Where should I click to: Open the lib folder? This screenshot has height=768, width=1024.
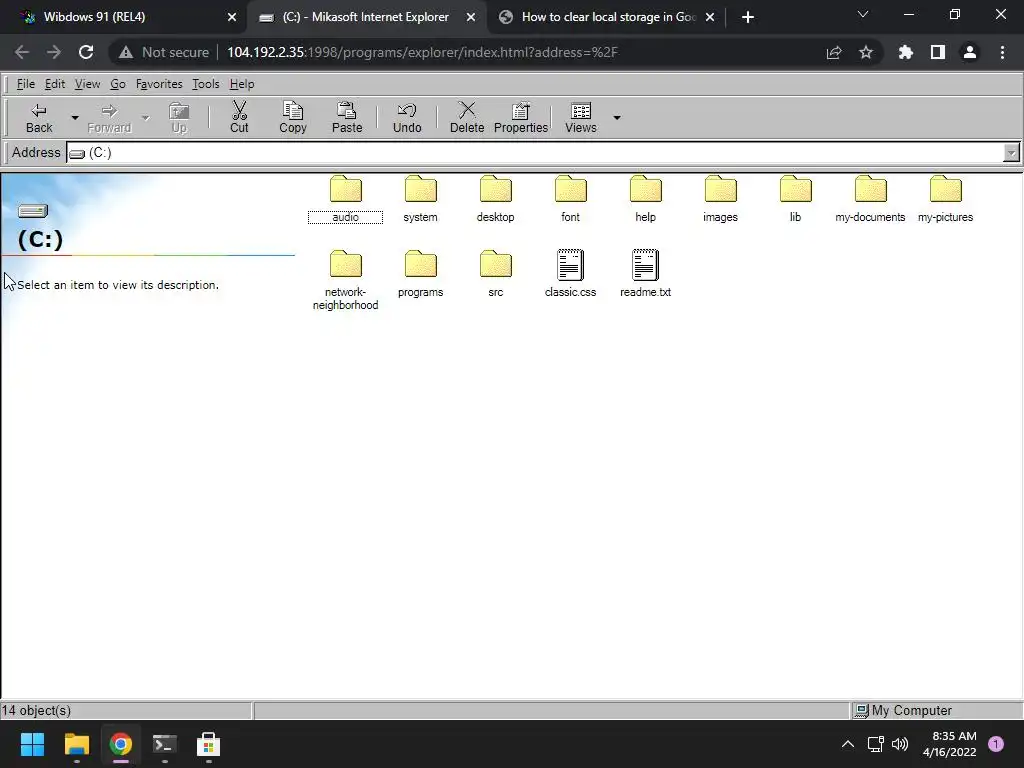(x=795, y=199)
